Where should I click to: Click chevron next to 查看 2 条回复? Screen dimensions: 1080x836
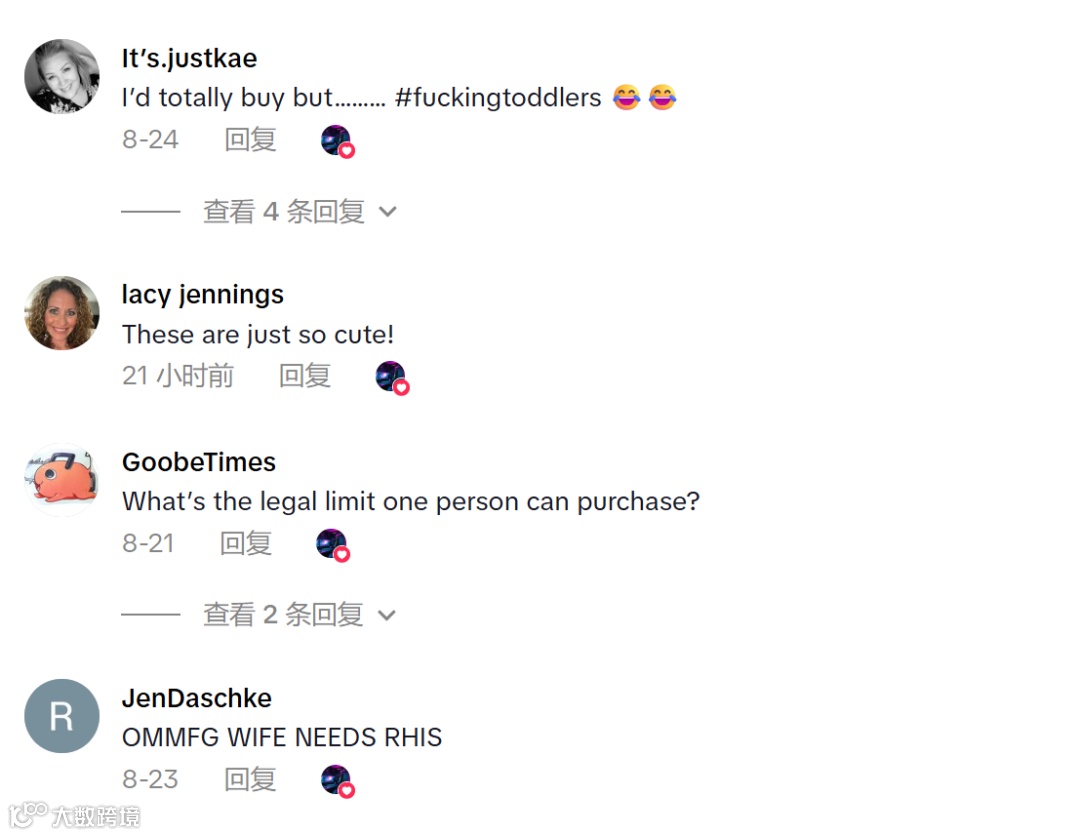[387, 615]
